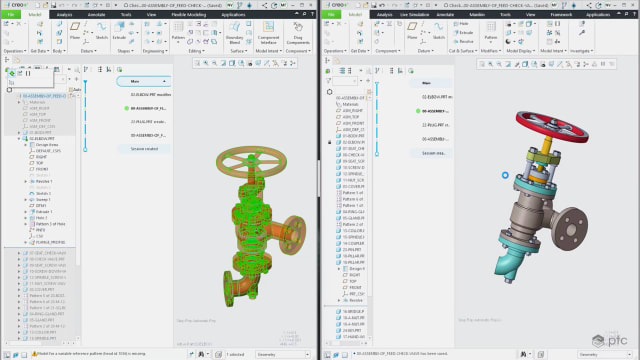Click Main branch label in right window
This screenshot has height=360, width=640.
427,83
